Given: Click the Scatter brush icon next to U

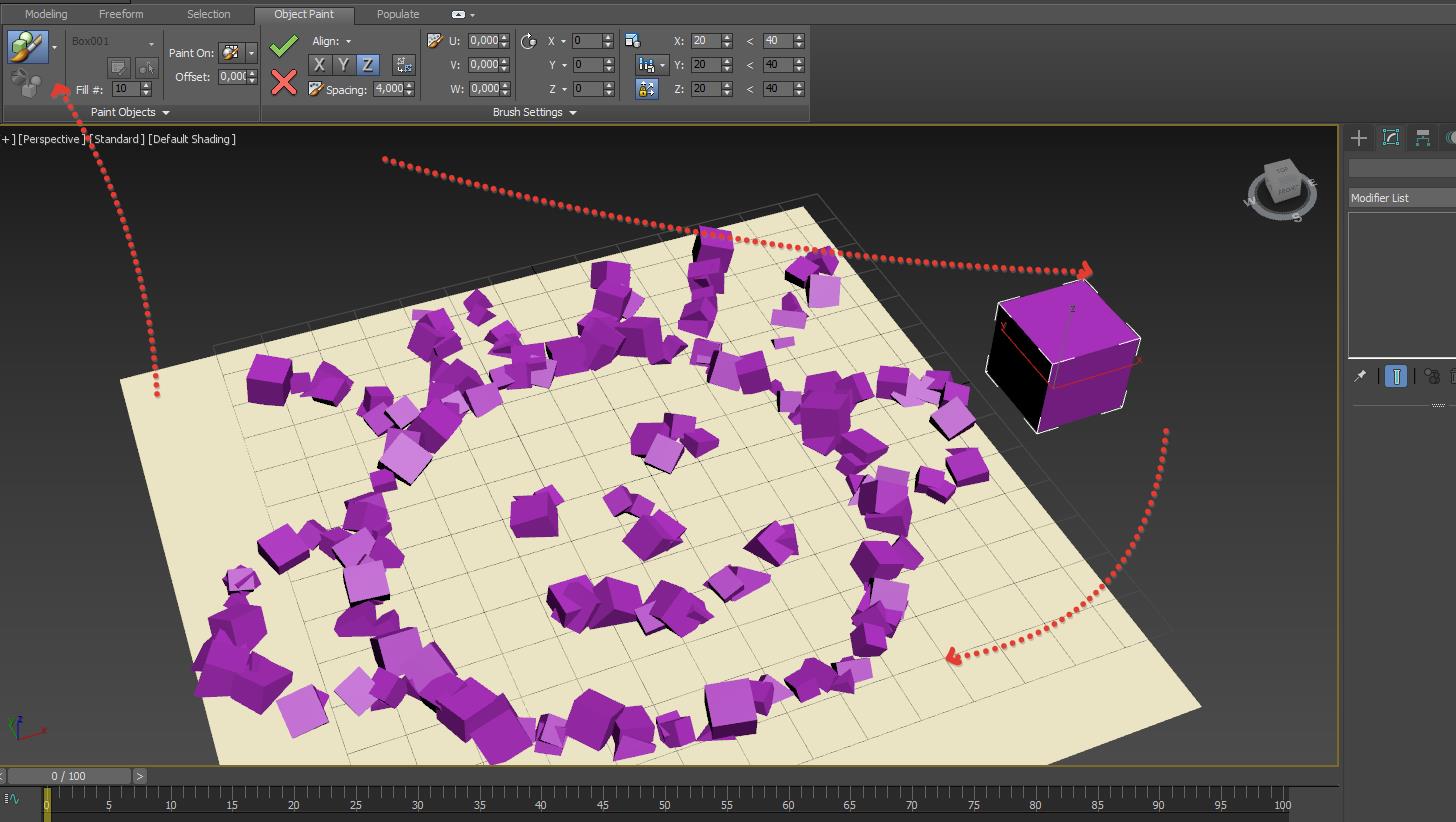Looking at the screenshot, I should [x=435, y=41].
